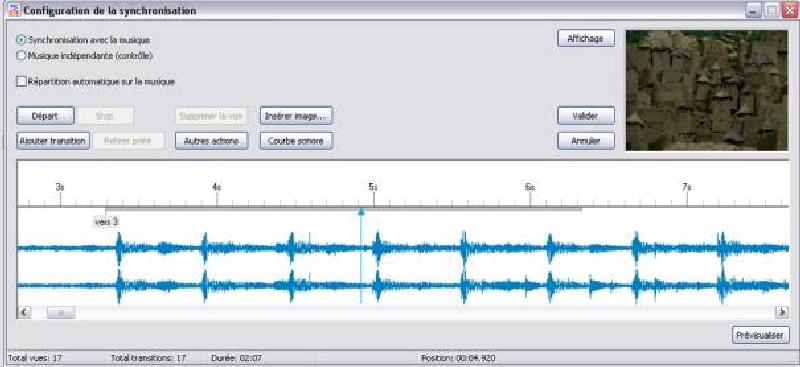Click the Prévisualiser button
Screen dimensions: 800x367
761,335
